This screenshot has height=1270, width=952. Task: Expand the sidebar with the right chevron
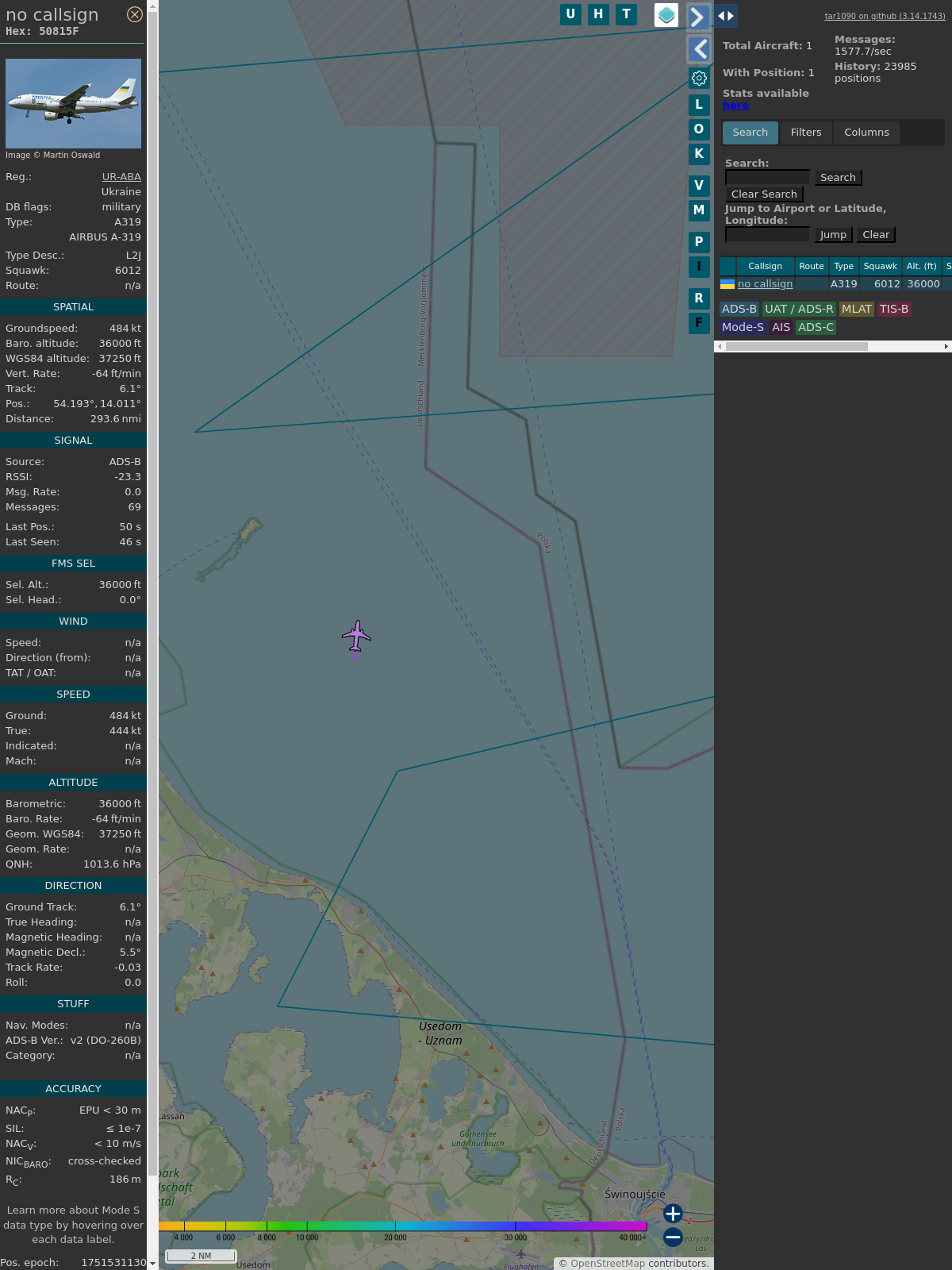pyautogui.click(x=698, y=17)
